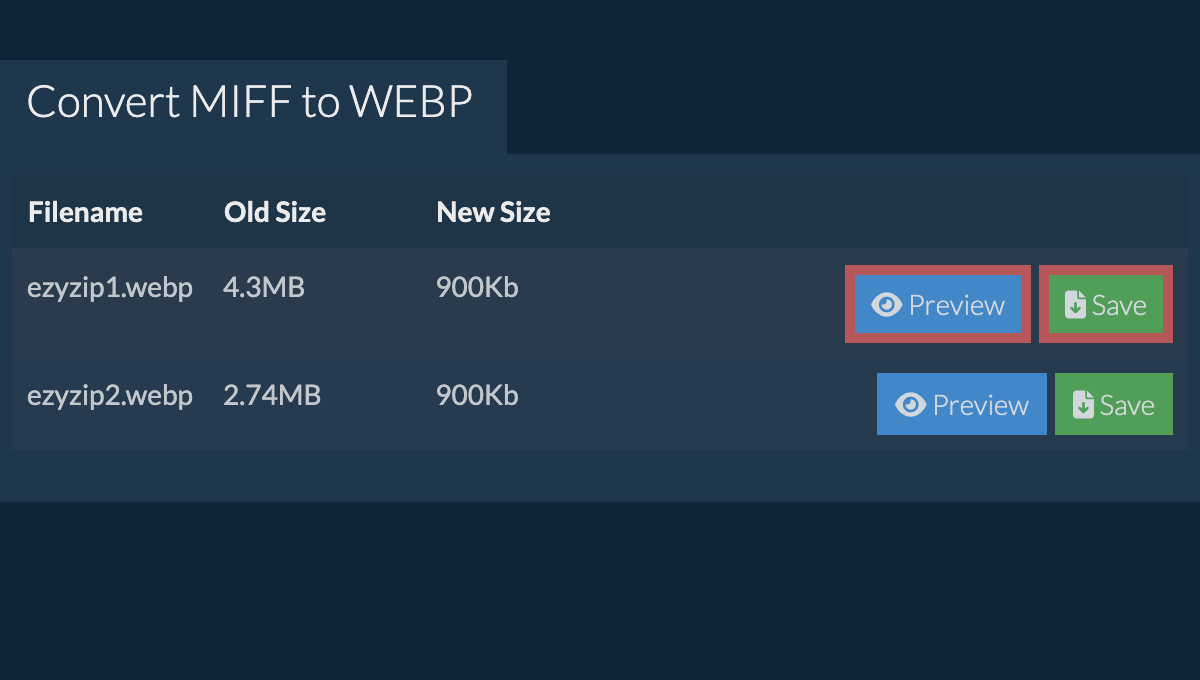1200x680 pixels.
Task: Preview the converted ezyzip2.webp file
Action: pyautogui.click(x=962, y=405)
